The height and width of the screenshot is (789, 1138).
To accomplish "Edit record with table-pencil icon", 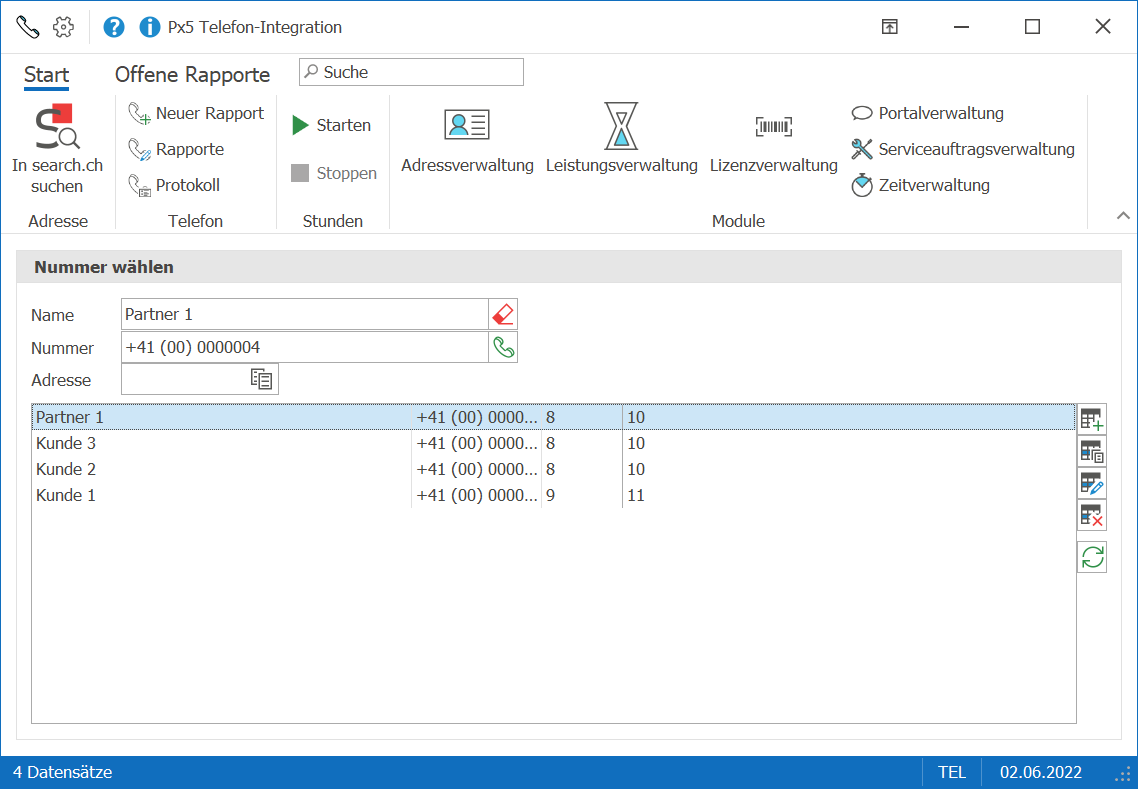I will (x=1092, y=483).
